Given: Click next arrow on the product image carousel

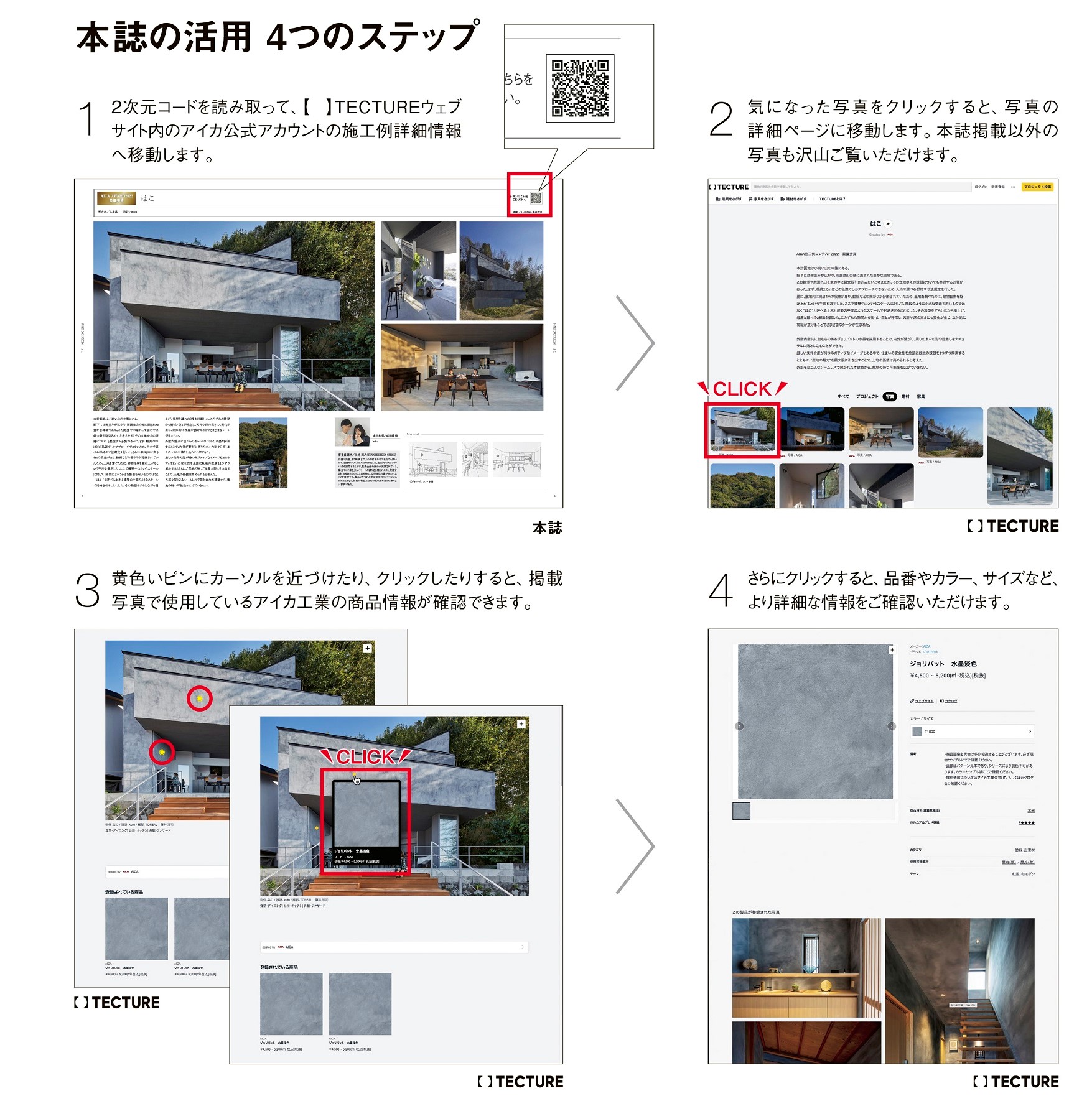Looking at the screenshot, I should [x=891, y=726].
